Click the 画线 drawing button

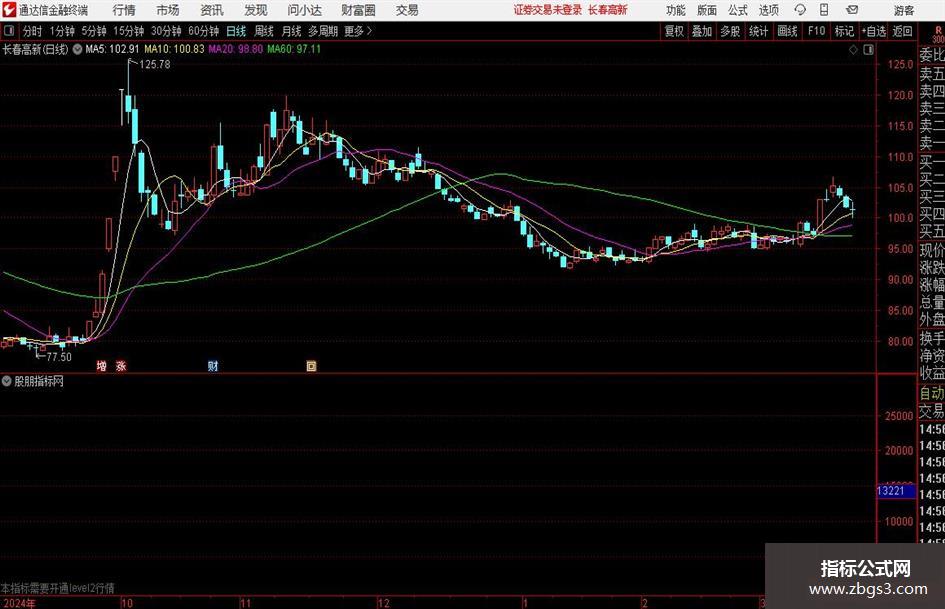coord(787,31)
